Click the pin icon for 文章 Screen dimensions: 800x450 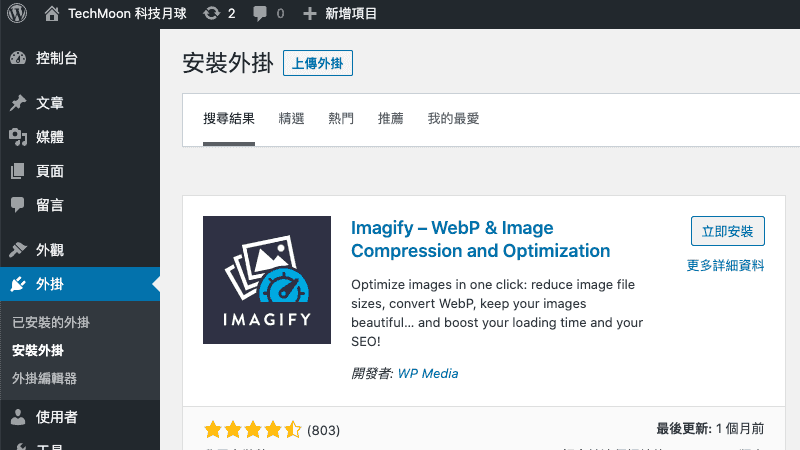[18, 103]
